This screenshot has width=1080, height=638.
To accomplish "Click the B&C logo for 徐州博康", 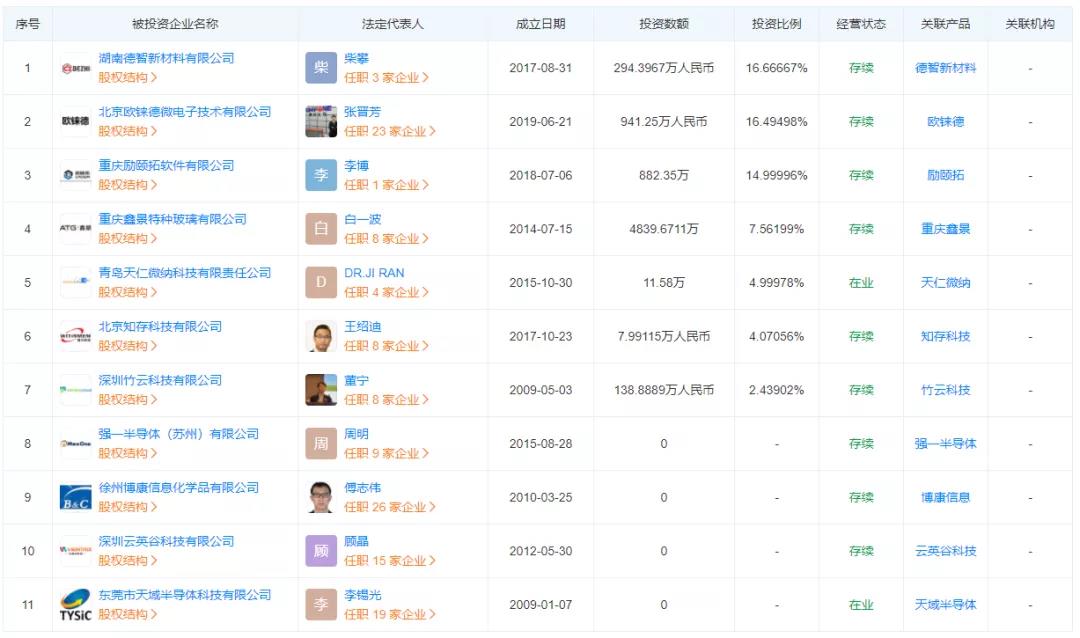I will pyautogui.click(x=75, y=498).
